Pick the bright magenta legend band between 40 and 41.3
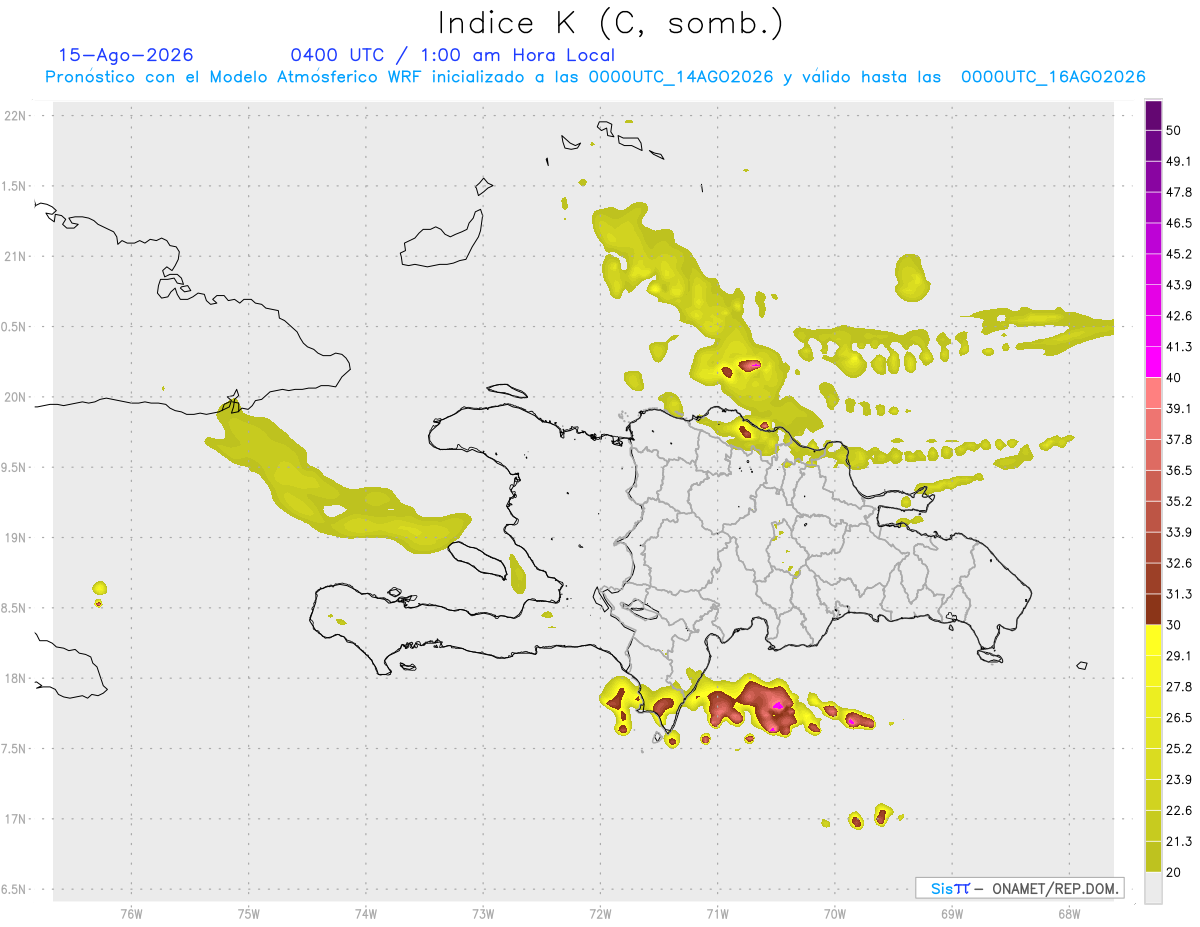Viewport: 1200px width, 927px height. pos(1153,362)
